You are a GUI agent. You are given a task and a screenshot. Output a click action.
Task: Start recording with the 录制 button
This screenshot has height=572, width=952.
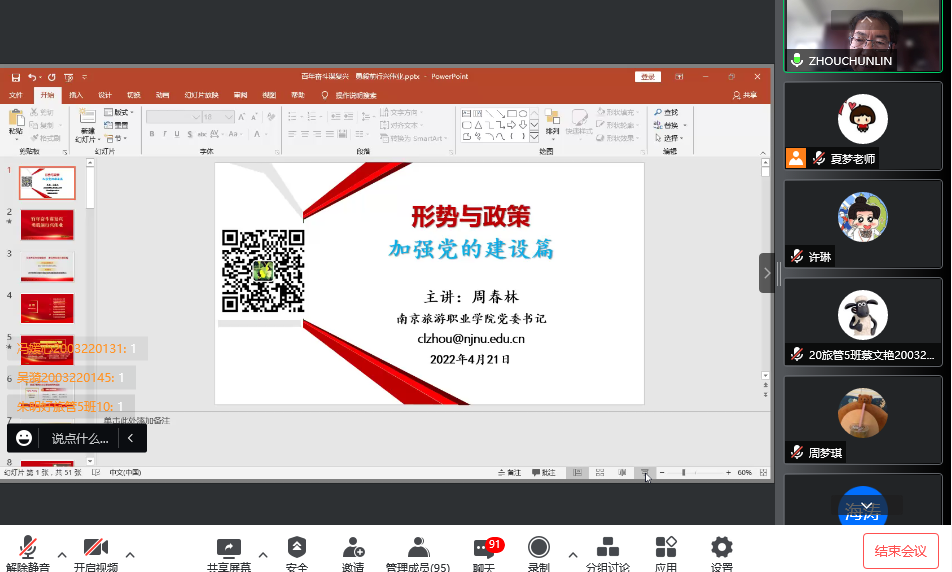(539, 547)
